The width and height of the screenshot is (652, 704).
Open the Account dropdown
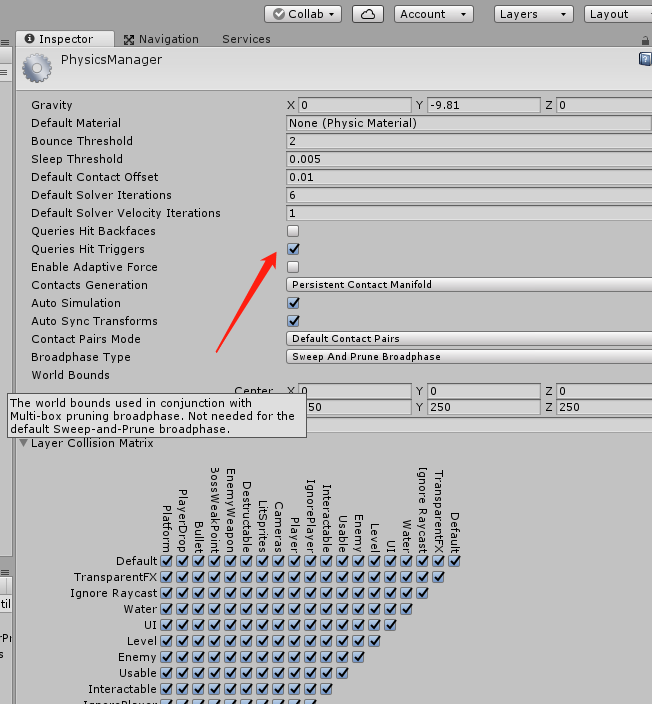pyautogui.click(x=434, y=14)
